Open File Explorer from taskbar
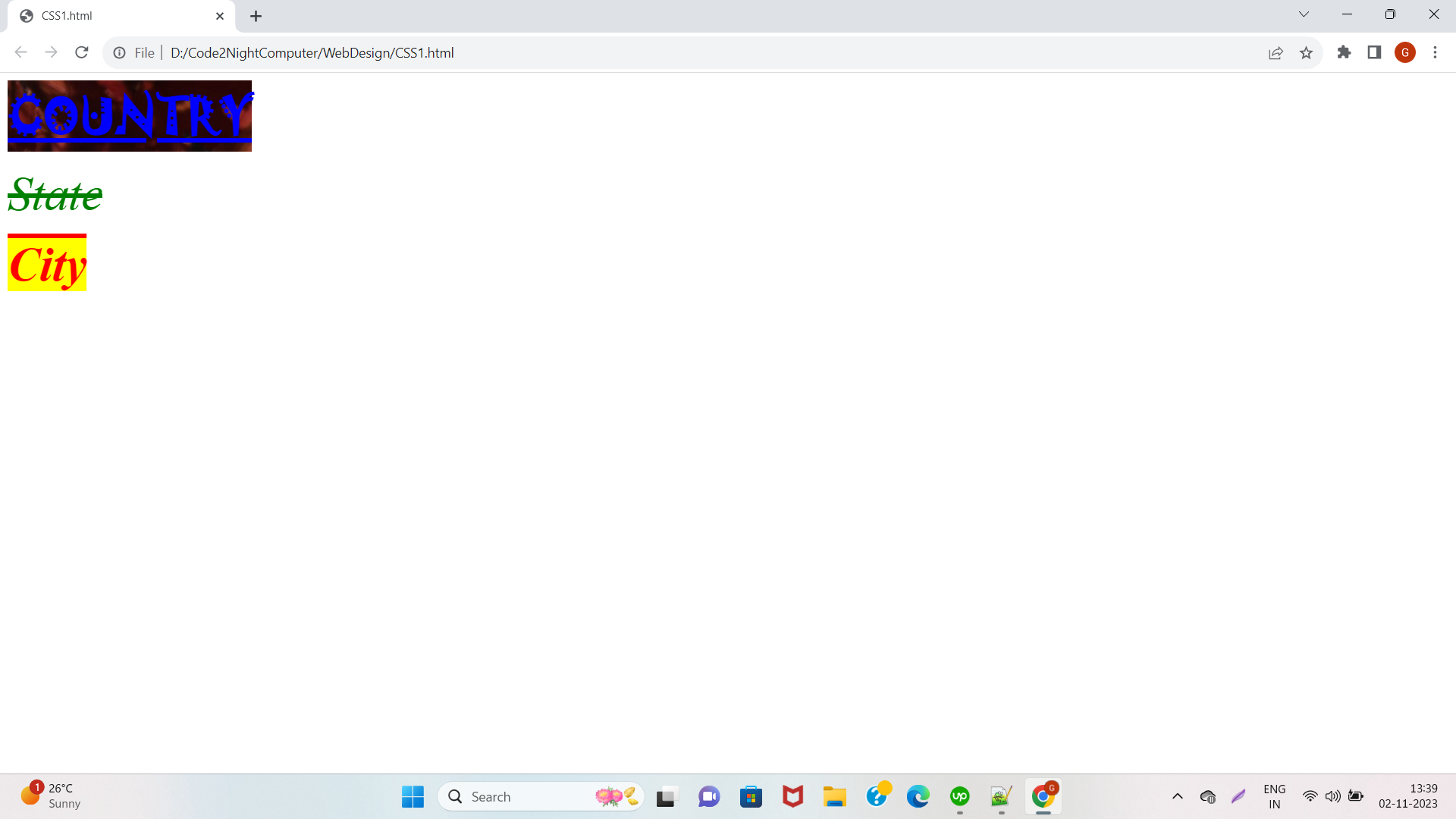The image size is (1456, 819). pyautogui.click(x=834, y=797)
